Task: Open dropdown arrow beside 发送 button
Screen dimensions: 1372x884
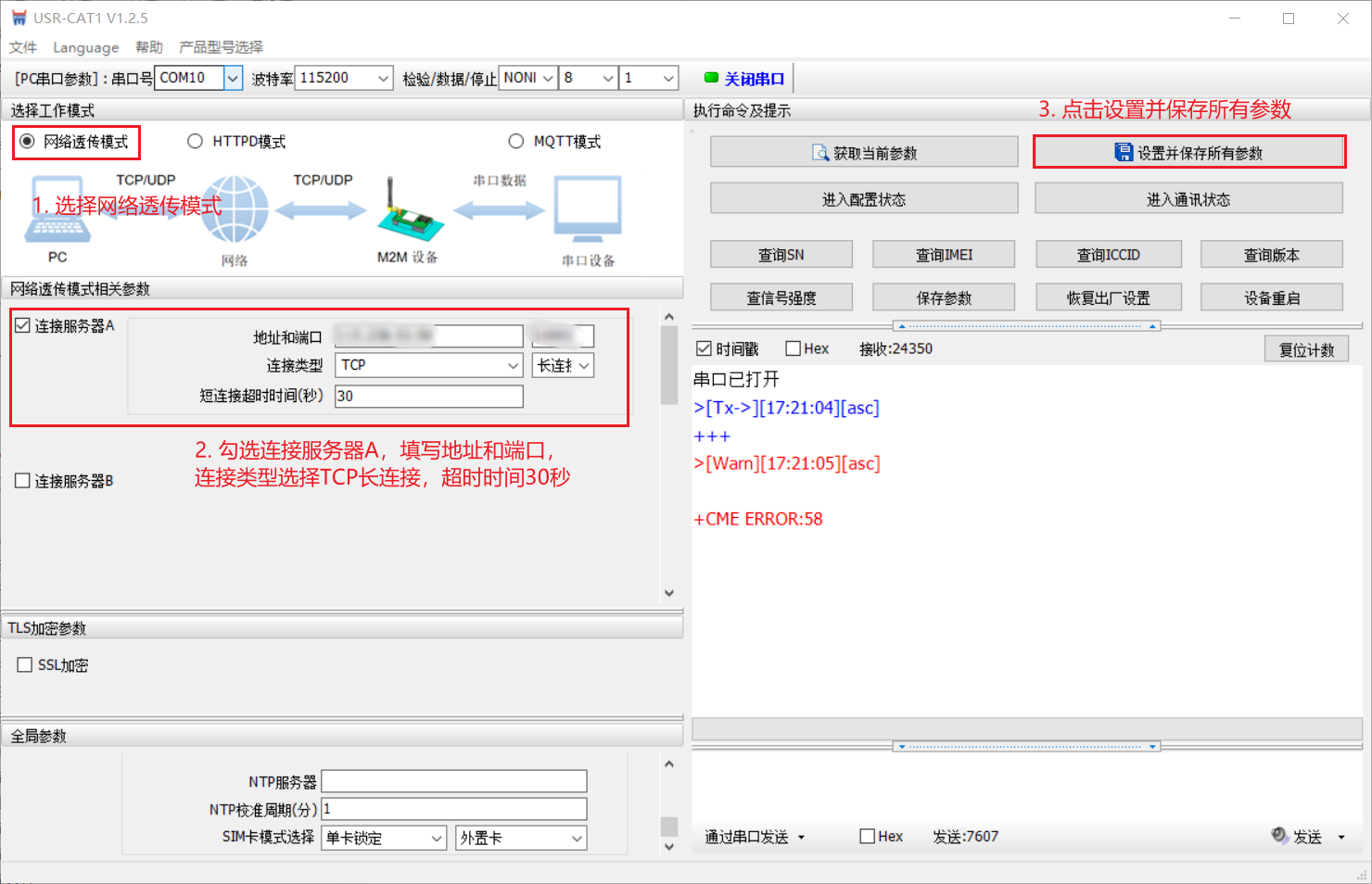Action: click(x=1341, y=837)
